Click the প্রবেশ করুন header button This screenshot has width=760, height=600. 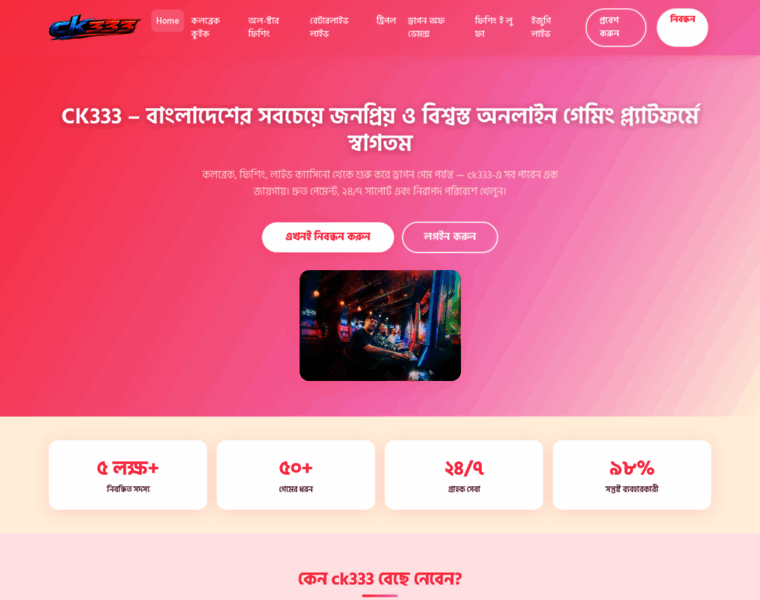(x=616, y=28)
